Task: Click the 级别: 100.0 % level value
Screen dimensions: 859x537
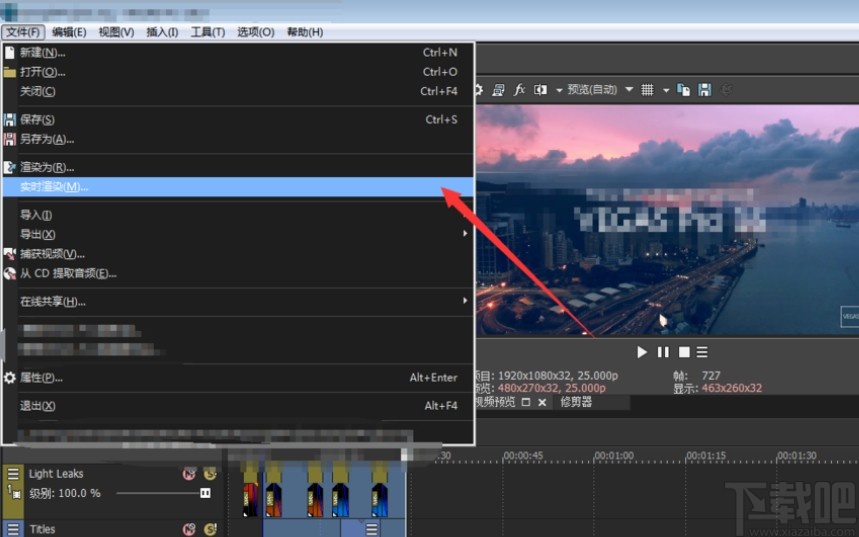Action: tap(65, 493)
